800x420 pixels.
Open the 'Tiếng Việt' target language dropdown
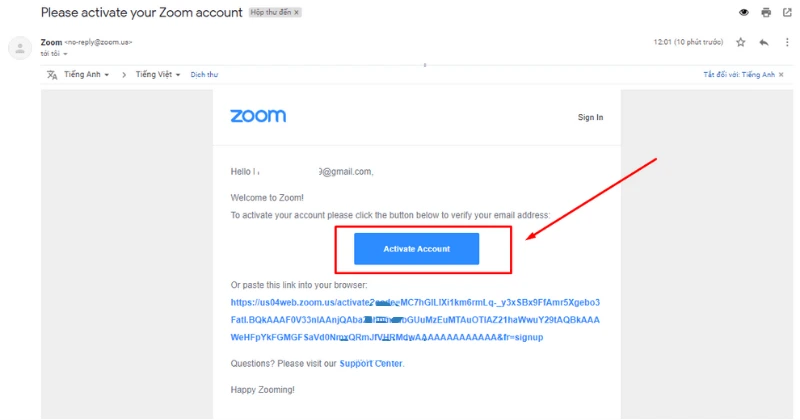[158, 75]
